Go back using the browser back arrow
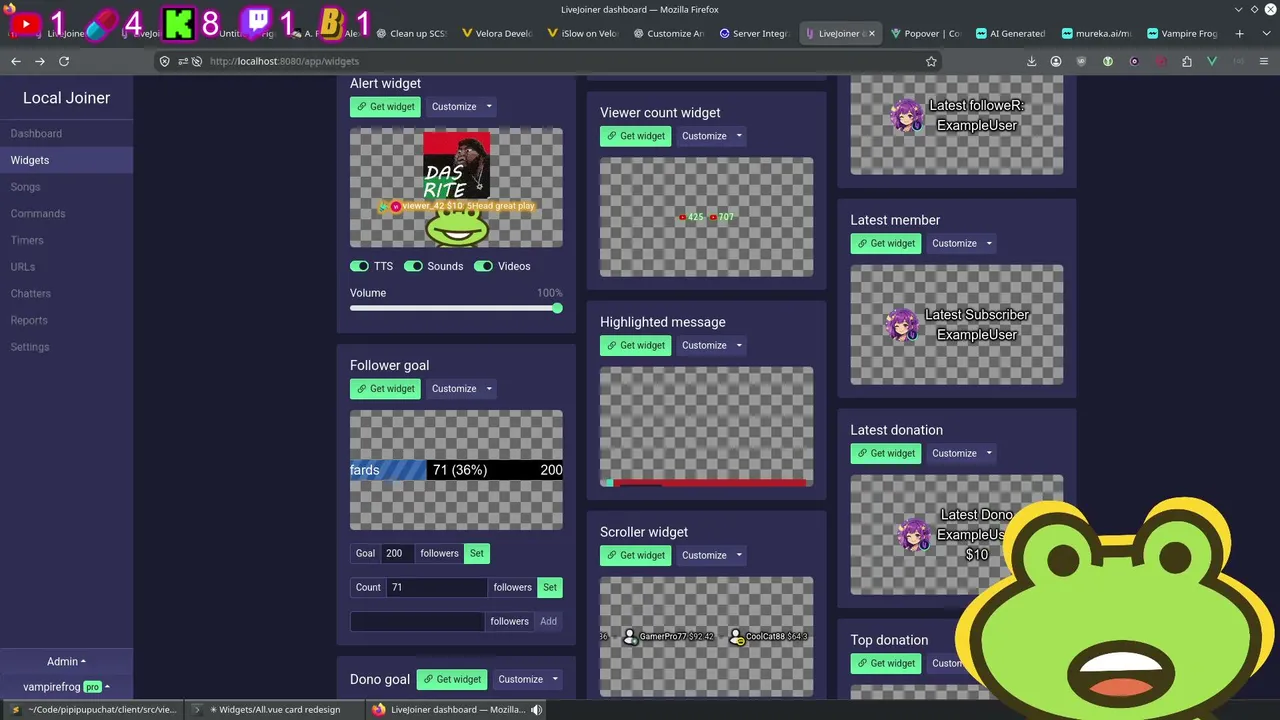Viewport: 1280px width, 720px height. (x=16, y=61)
